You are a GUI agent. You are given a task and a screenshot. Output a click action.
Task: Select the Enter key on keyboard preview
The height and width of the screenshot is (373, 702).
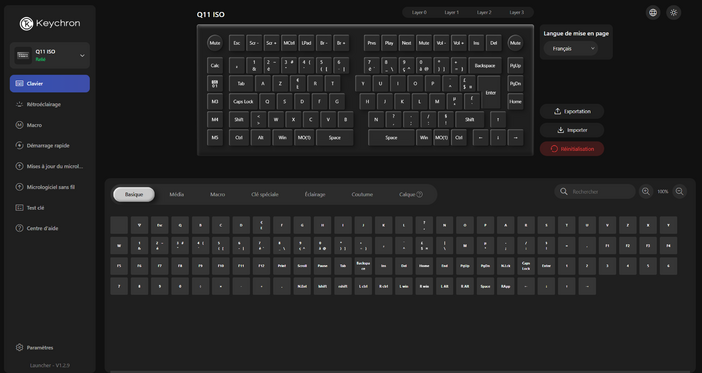tap(490, 92)
